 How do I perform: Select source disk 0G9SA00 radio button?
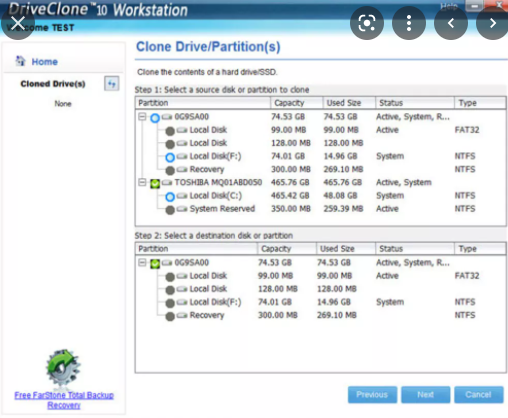pyautogui.click(x=155, y=118)
